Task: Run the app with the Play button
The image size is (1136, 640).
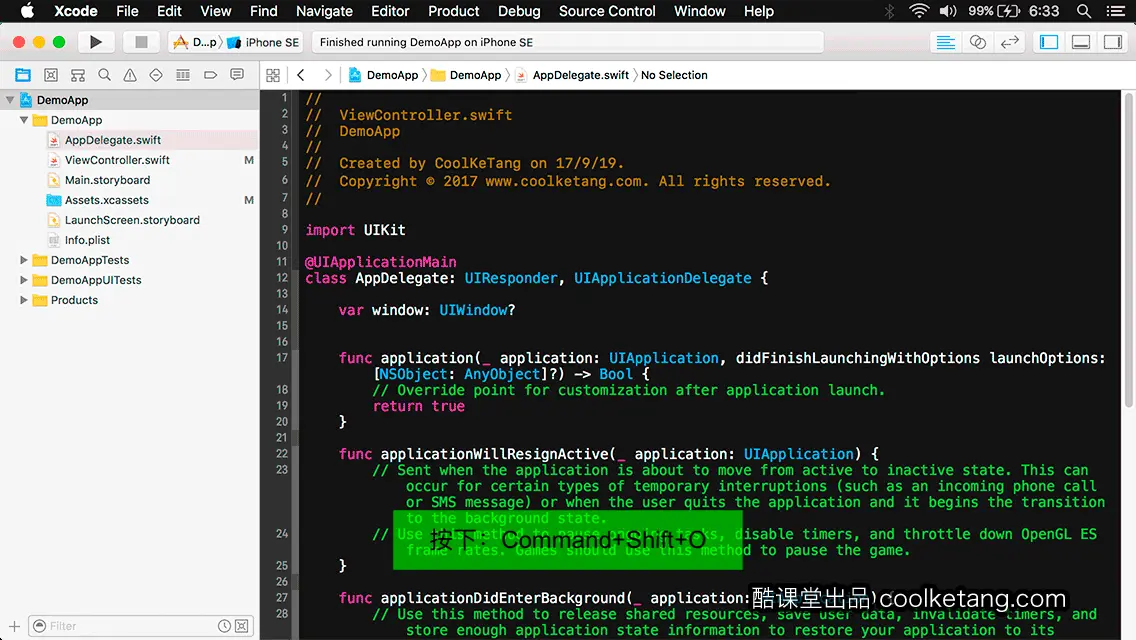Action: click(x=96, y=42)
